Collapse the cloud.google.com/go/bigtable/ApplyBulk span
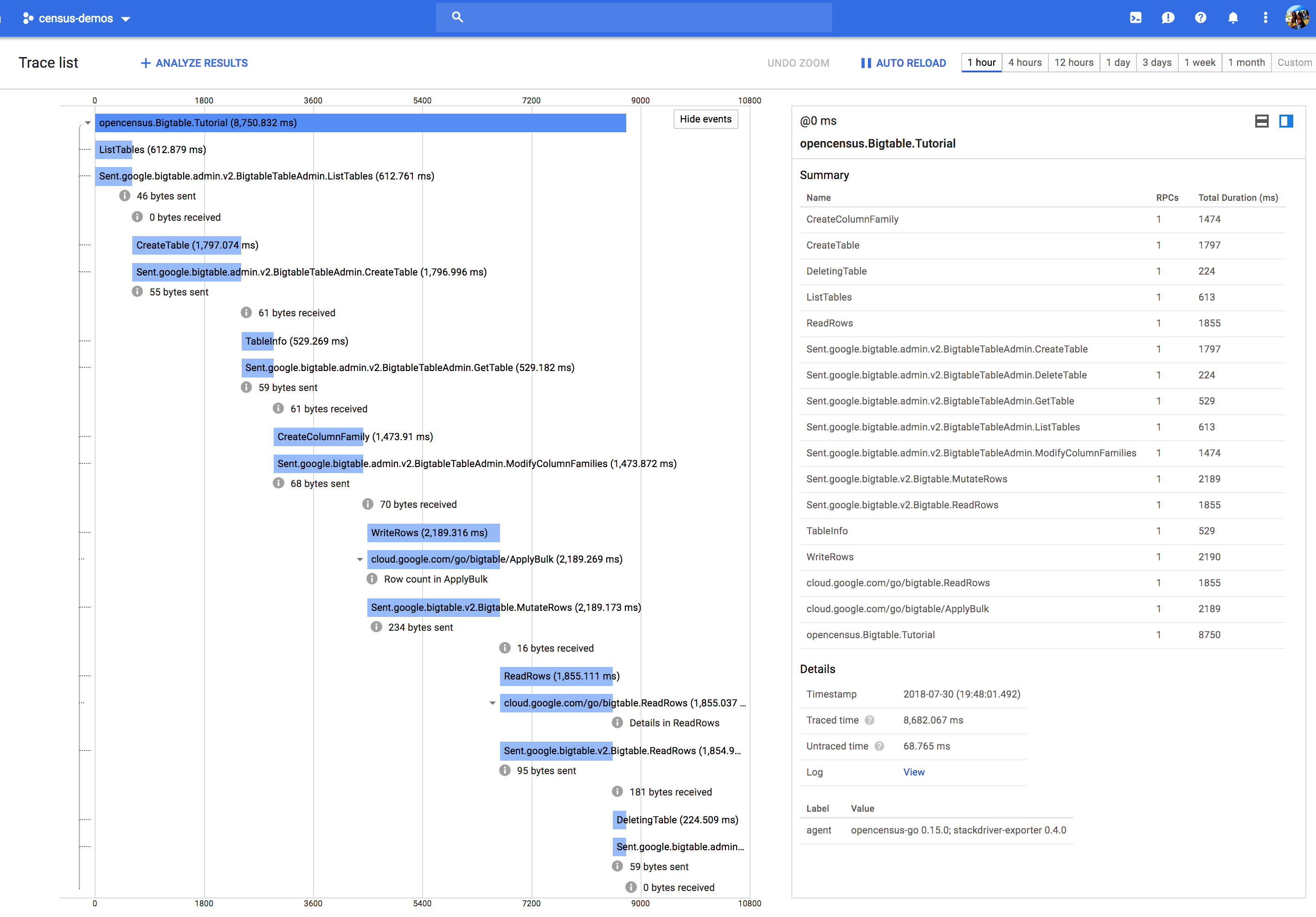1316x917 pixels. tap(360, 559)
